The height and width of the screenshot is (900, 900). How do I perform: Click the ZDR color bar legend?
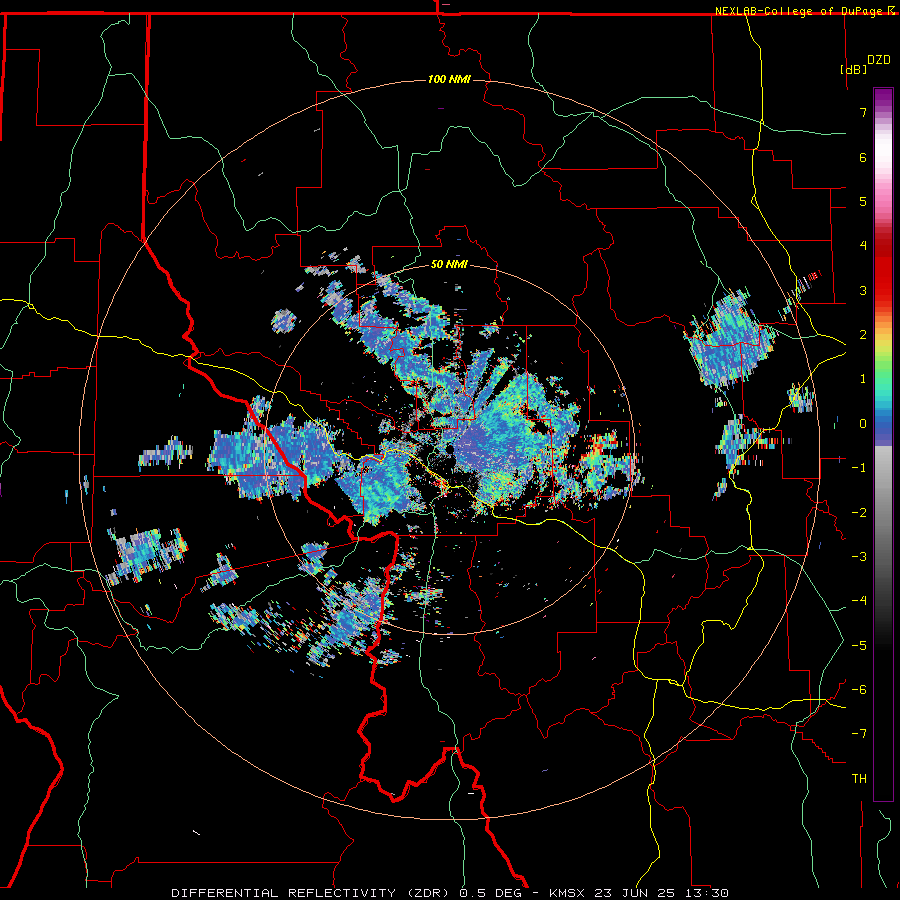coord(883,444)
